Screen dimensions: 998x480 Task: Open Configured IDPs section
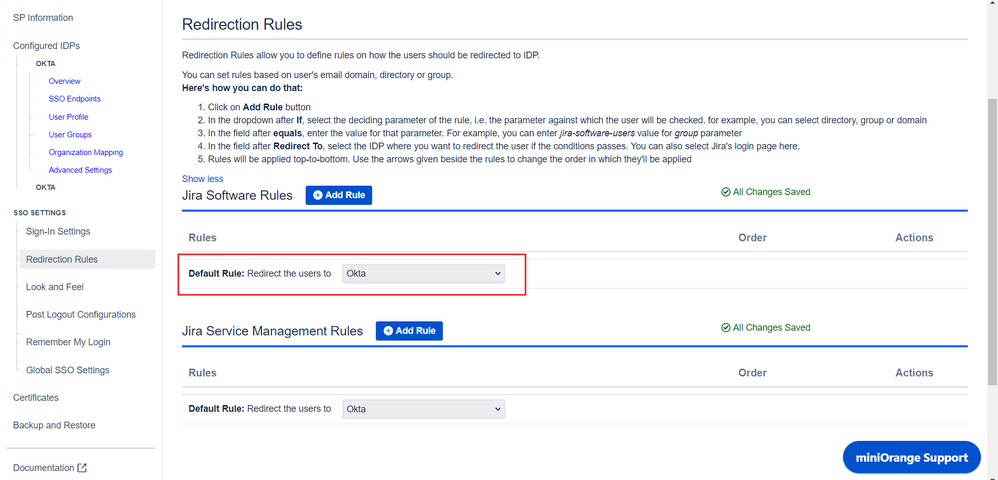(46, 46)
